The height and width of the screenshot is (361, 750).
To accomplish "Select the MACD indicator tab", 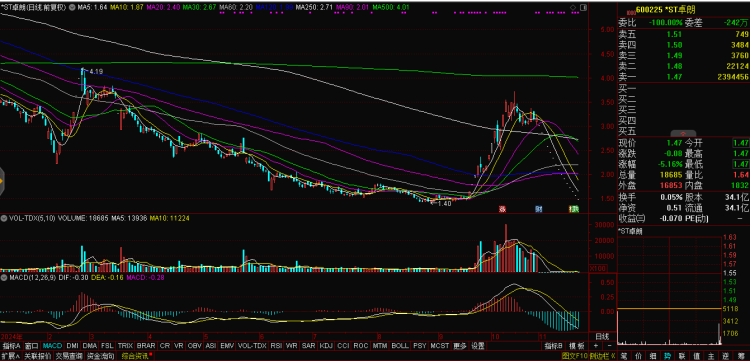I will (53, 346).
